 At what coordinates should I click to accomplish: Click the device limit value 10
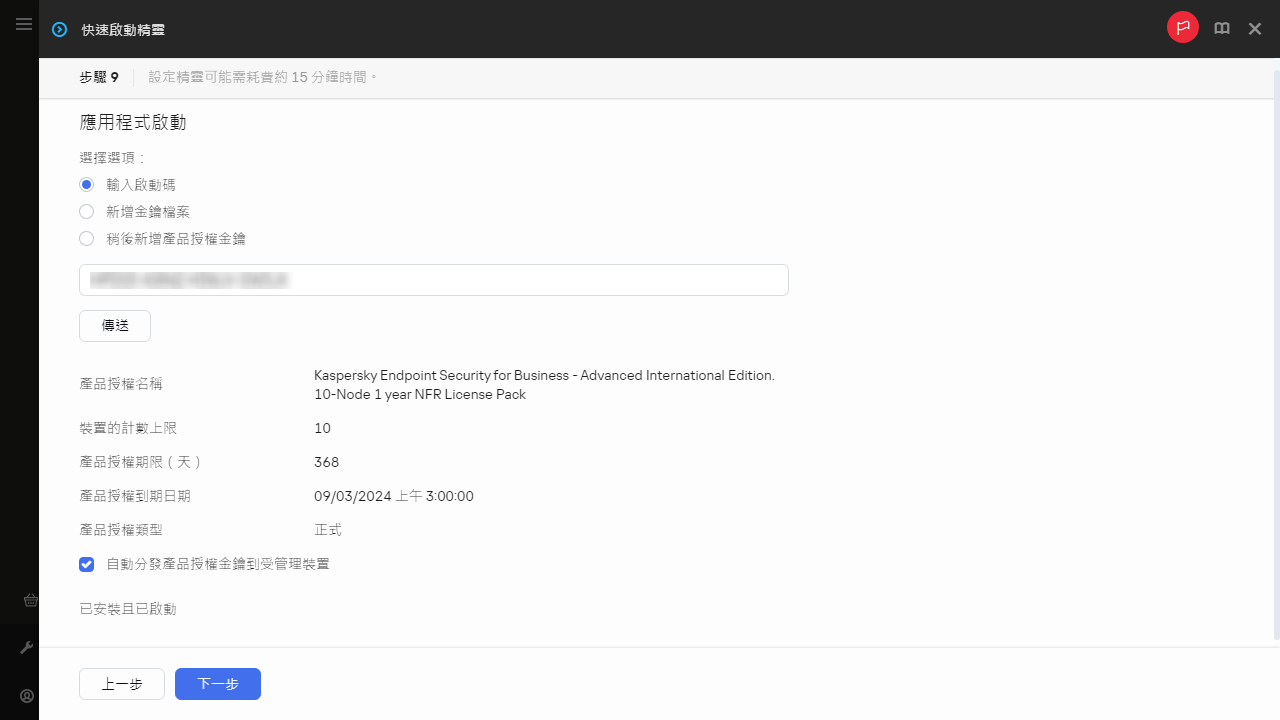pyautogui.click(x=322, y=428)
